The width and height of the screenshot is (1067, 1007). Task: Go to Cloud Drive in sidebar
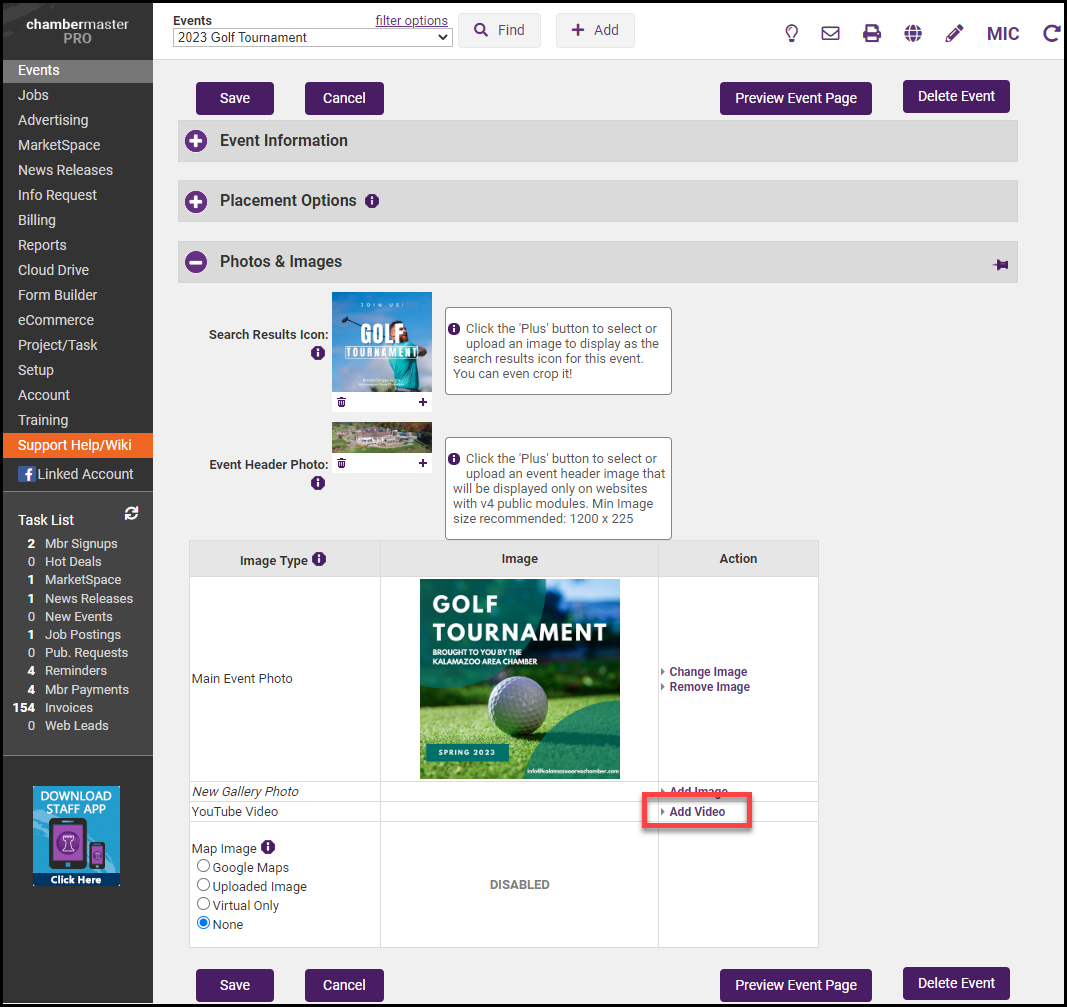[x=53, y=270]
